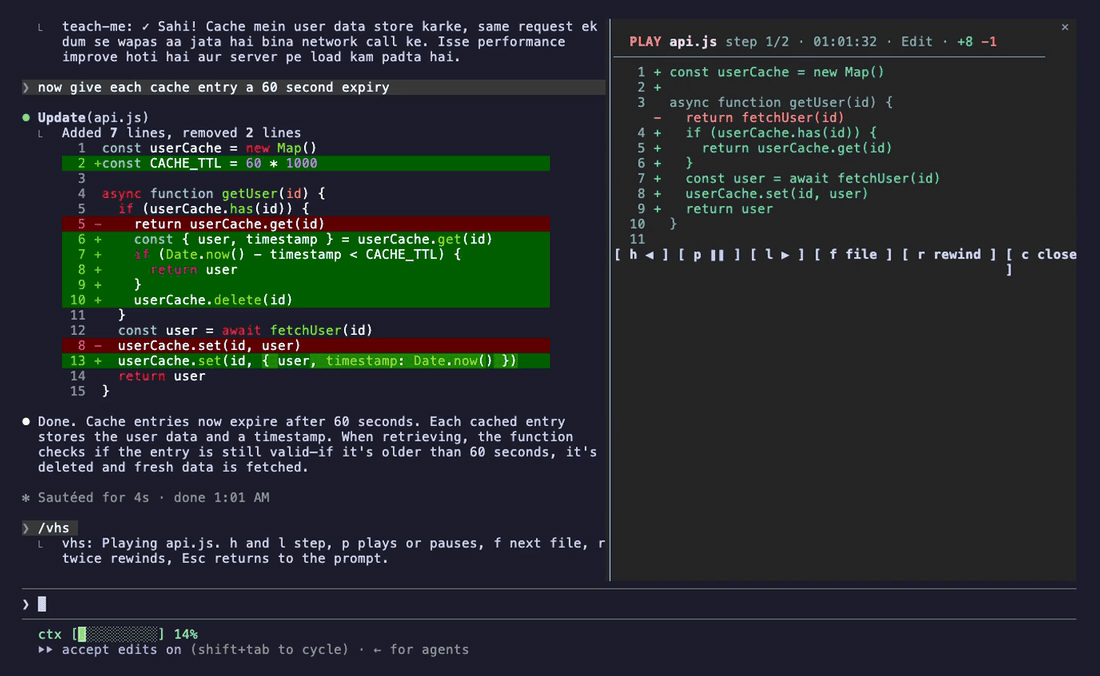Click the main prompt chevron at bottom
Screen dimensions: 1100x676
pyautogui.click(x=26, y=604)
